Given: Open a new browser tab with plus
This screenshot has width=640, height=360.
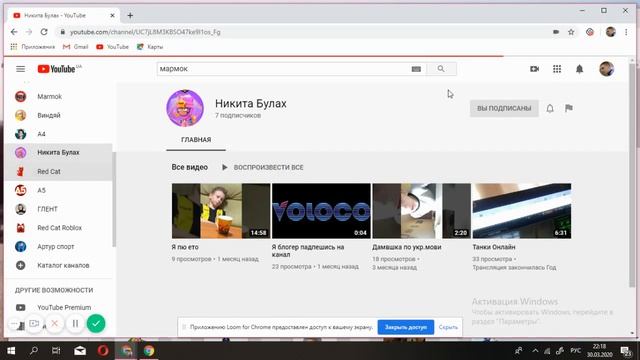Looking at the screenshot, I should pos(130,16).
